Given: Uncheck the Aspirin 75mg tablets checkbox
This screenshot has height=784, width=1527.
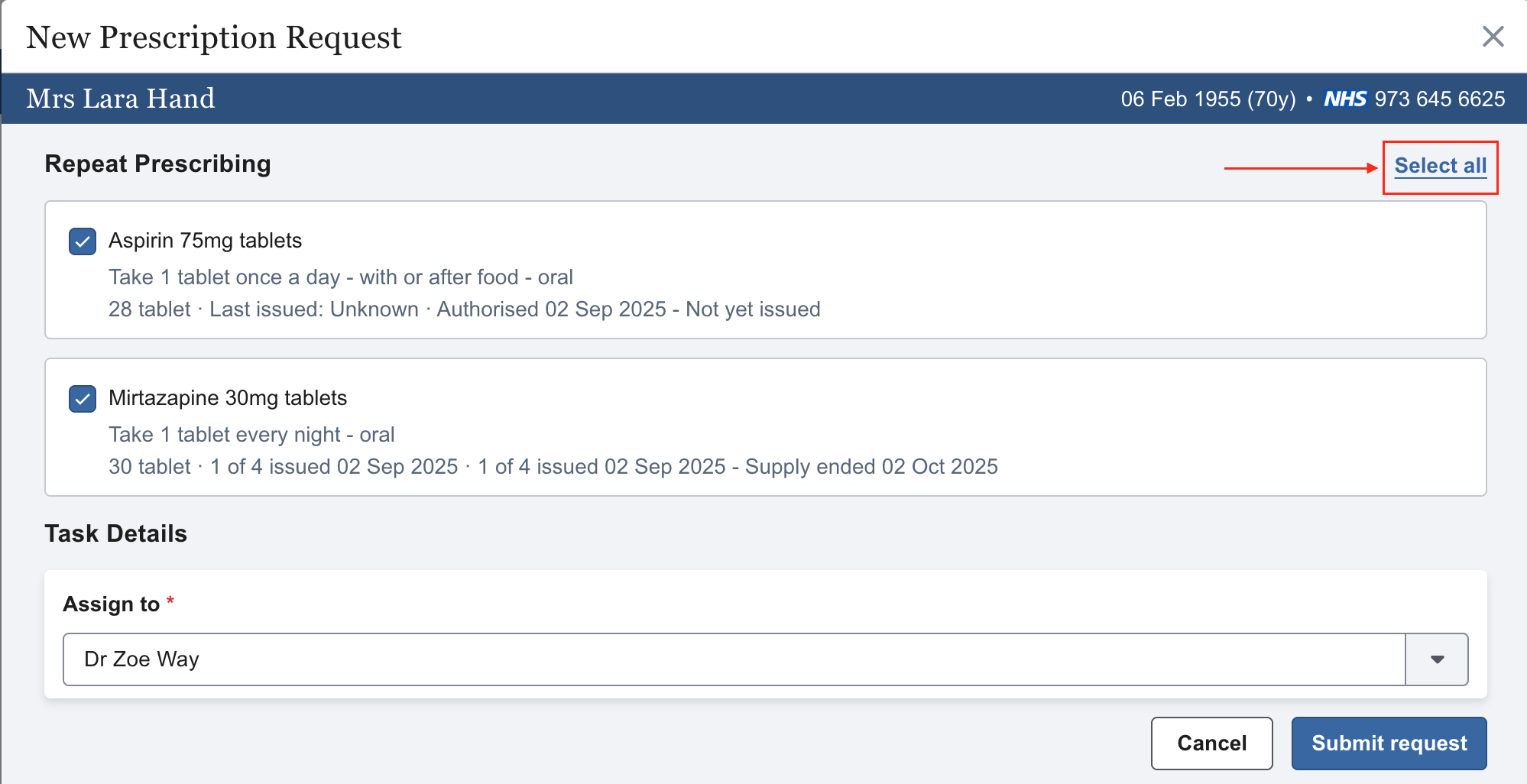Looking at the screenshot, I should pyautogui.click(x=83, y=241).
